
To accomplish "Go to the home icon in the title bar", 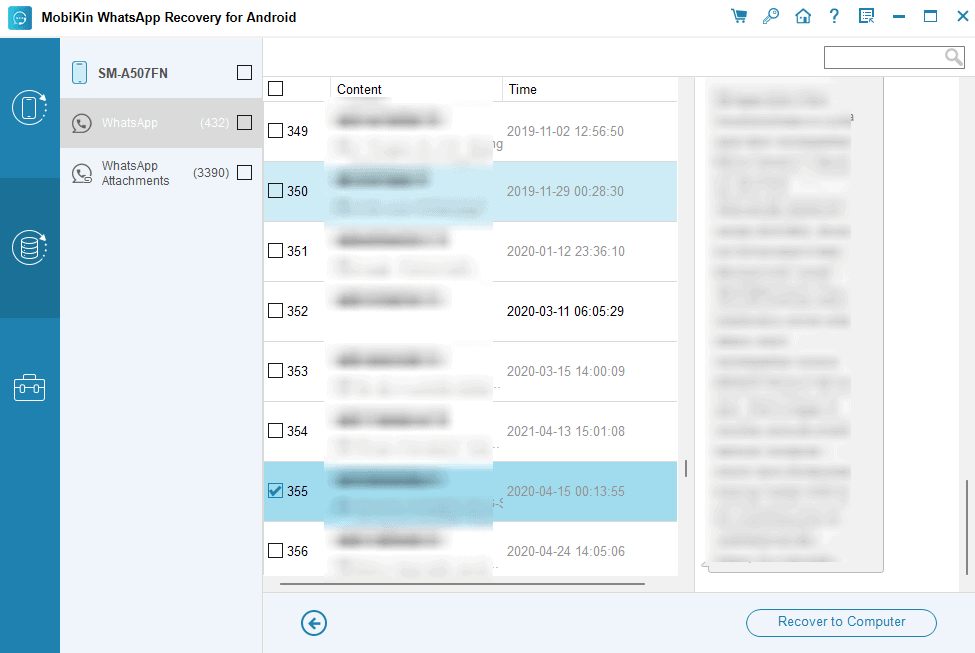I will tap(803, 16).
